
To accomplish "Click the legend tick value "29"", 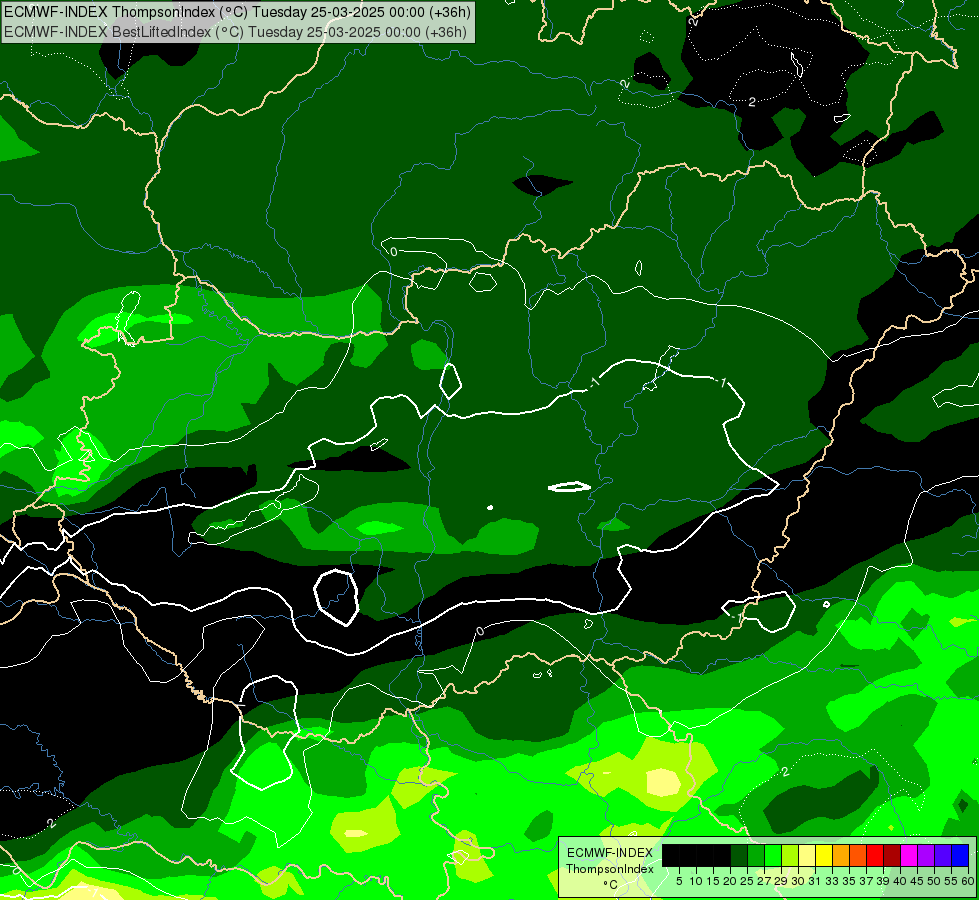I will tap(782, 881).
